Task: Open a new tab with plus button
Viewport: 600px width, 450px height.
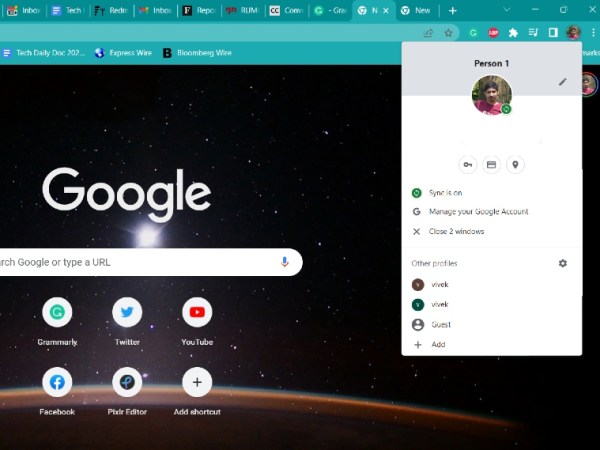Action: click(453, 11)
